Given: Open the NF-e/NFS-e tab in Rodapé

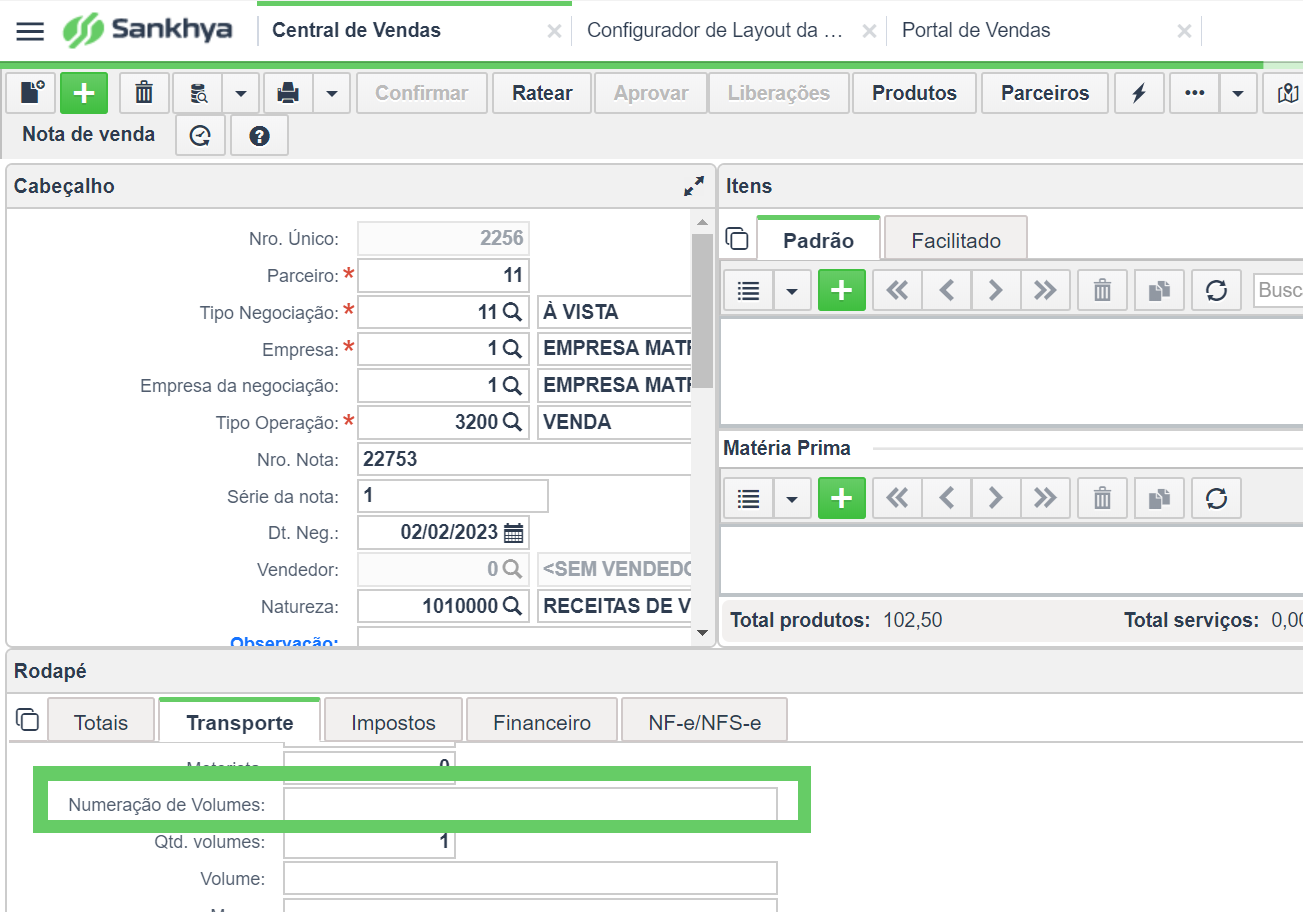Looking at the screenshot, I should tap(705, 722).
